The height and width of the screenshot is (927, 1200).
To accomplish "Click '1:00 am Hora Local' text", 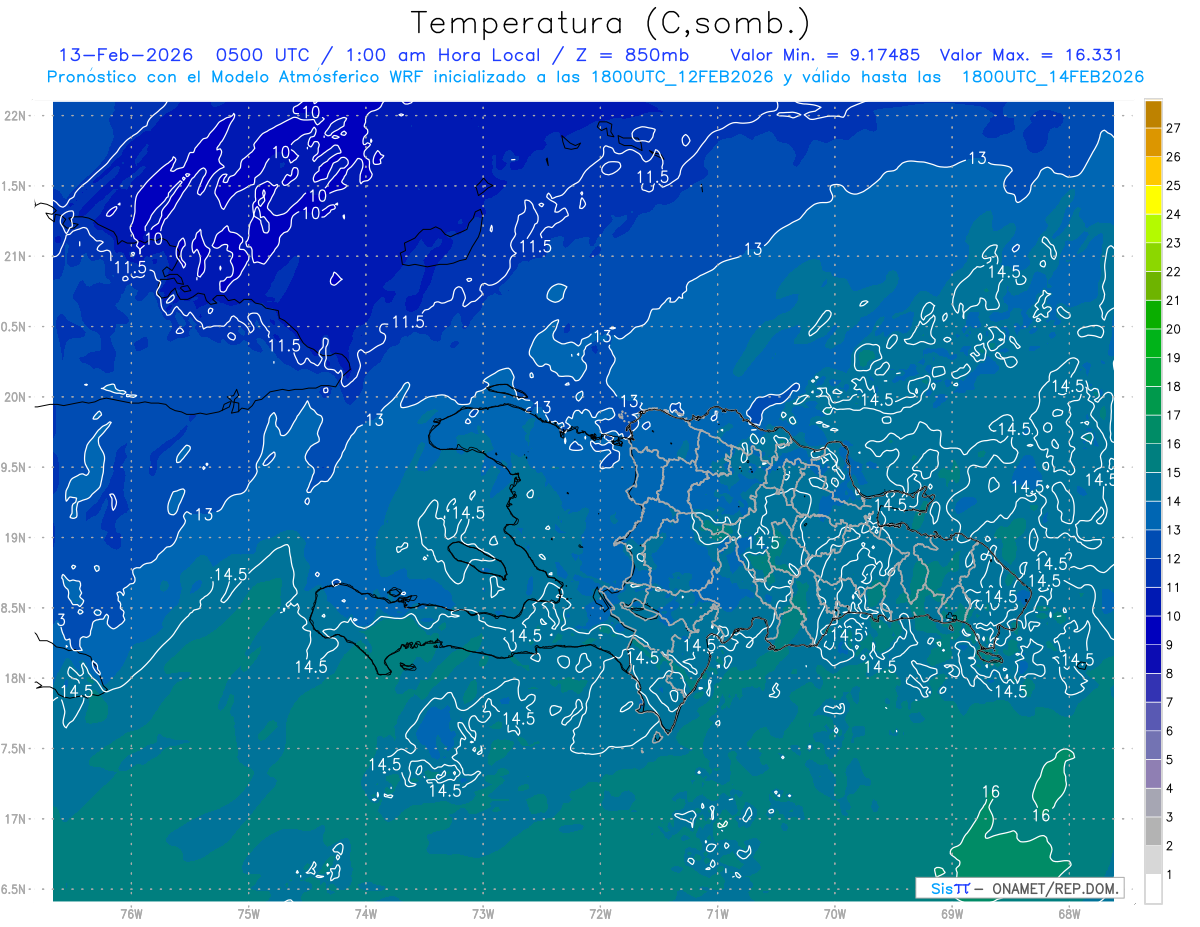I will (443, 55).
